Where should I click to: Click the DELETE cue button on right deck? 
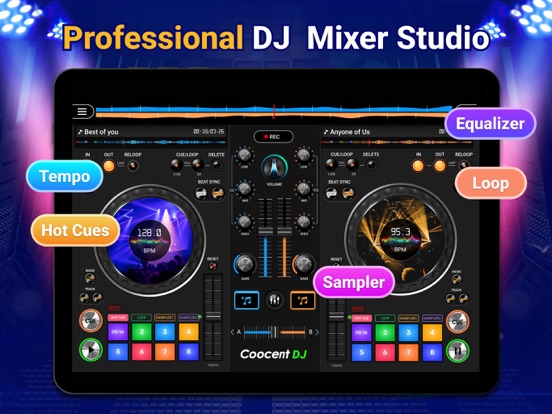click(x=371, y=164)
